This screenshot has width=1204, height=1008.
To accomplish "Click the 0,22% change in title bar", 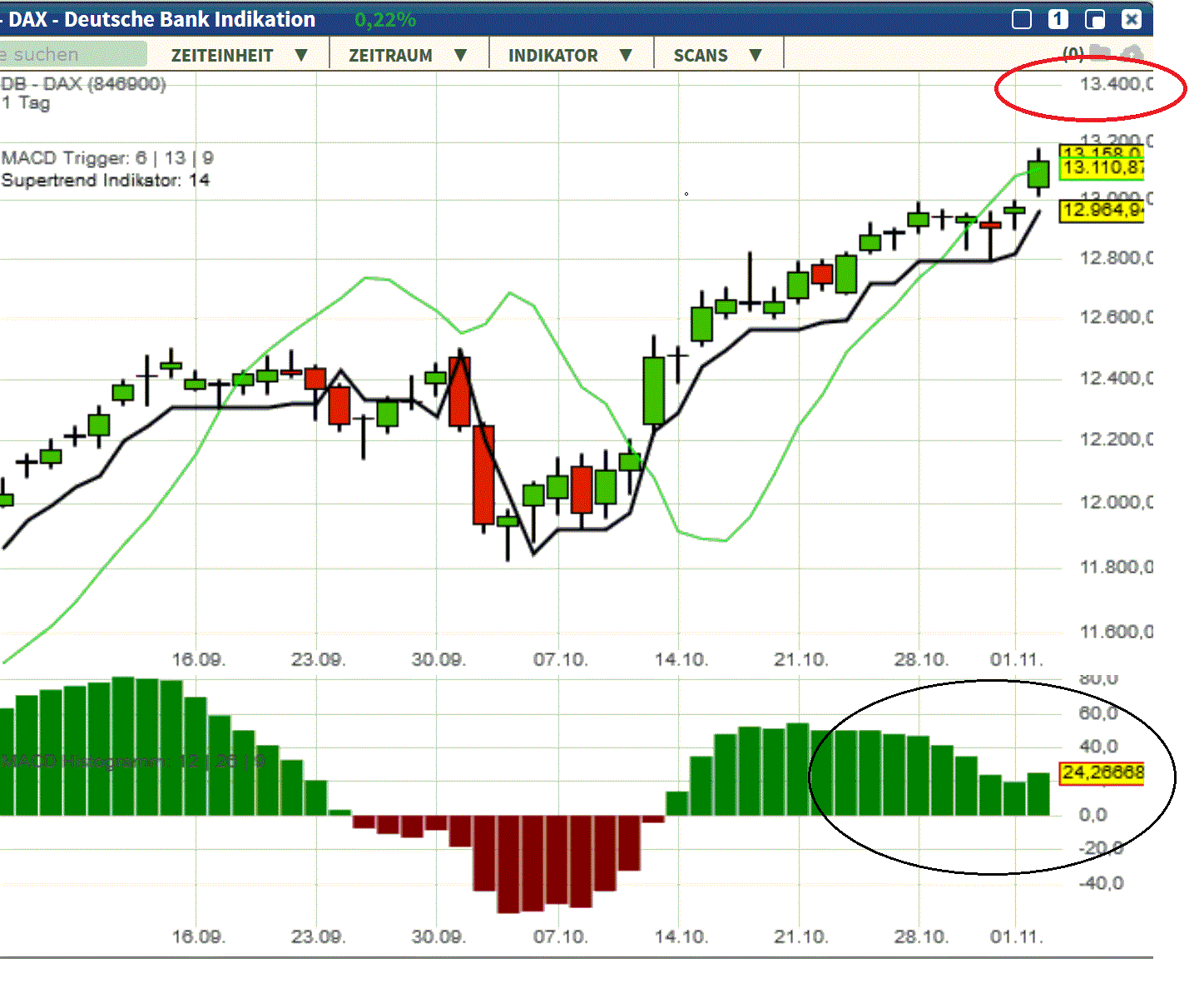I will [385, 19].
